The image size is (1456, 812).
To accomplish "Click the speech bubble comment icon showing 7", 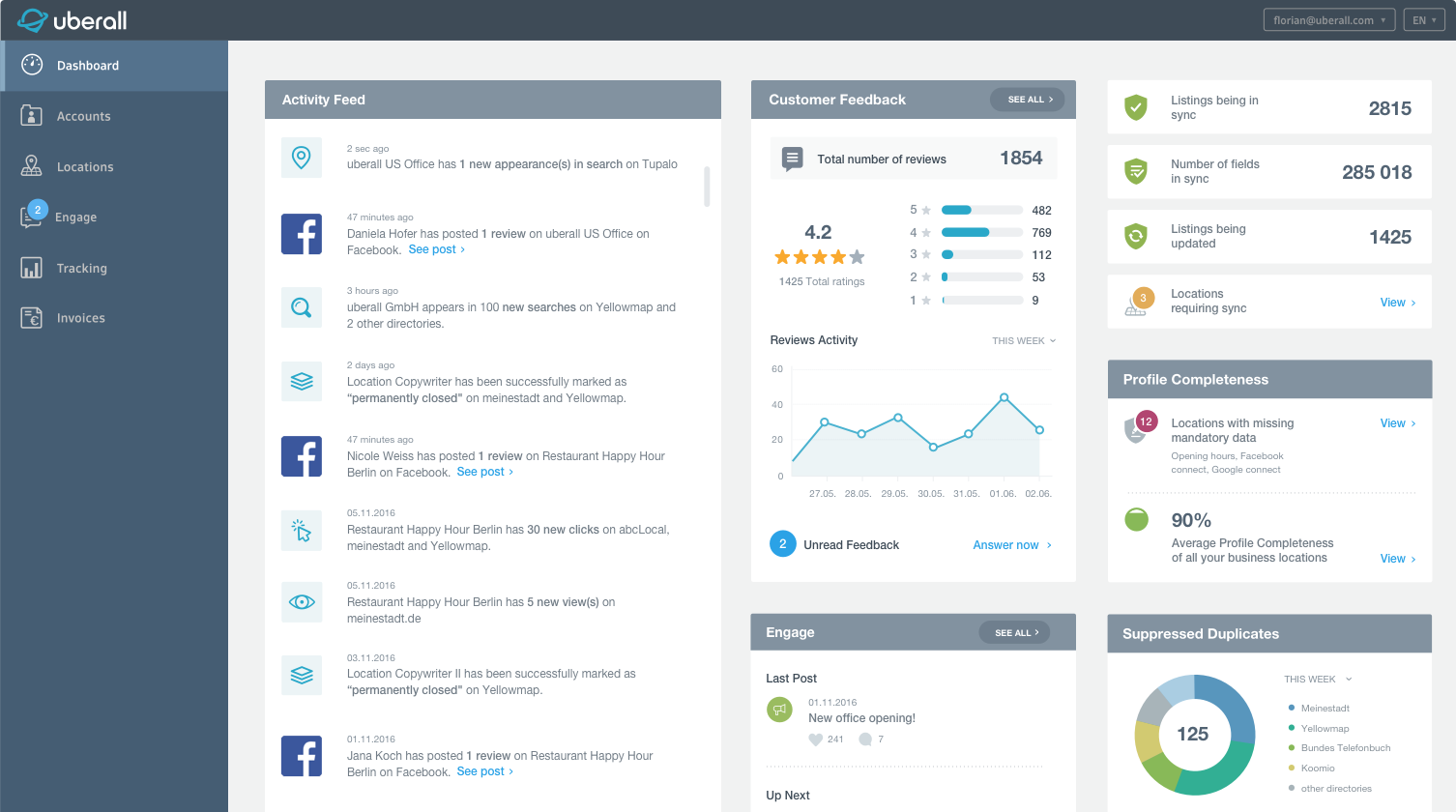I will click(x=865, y=739).
